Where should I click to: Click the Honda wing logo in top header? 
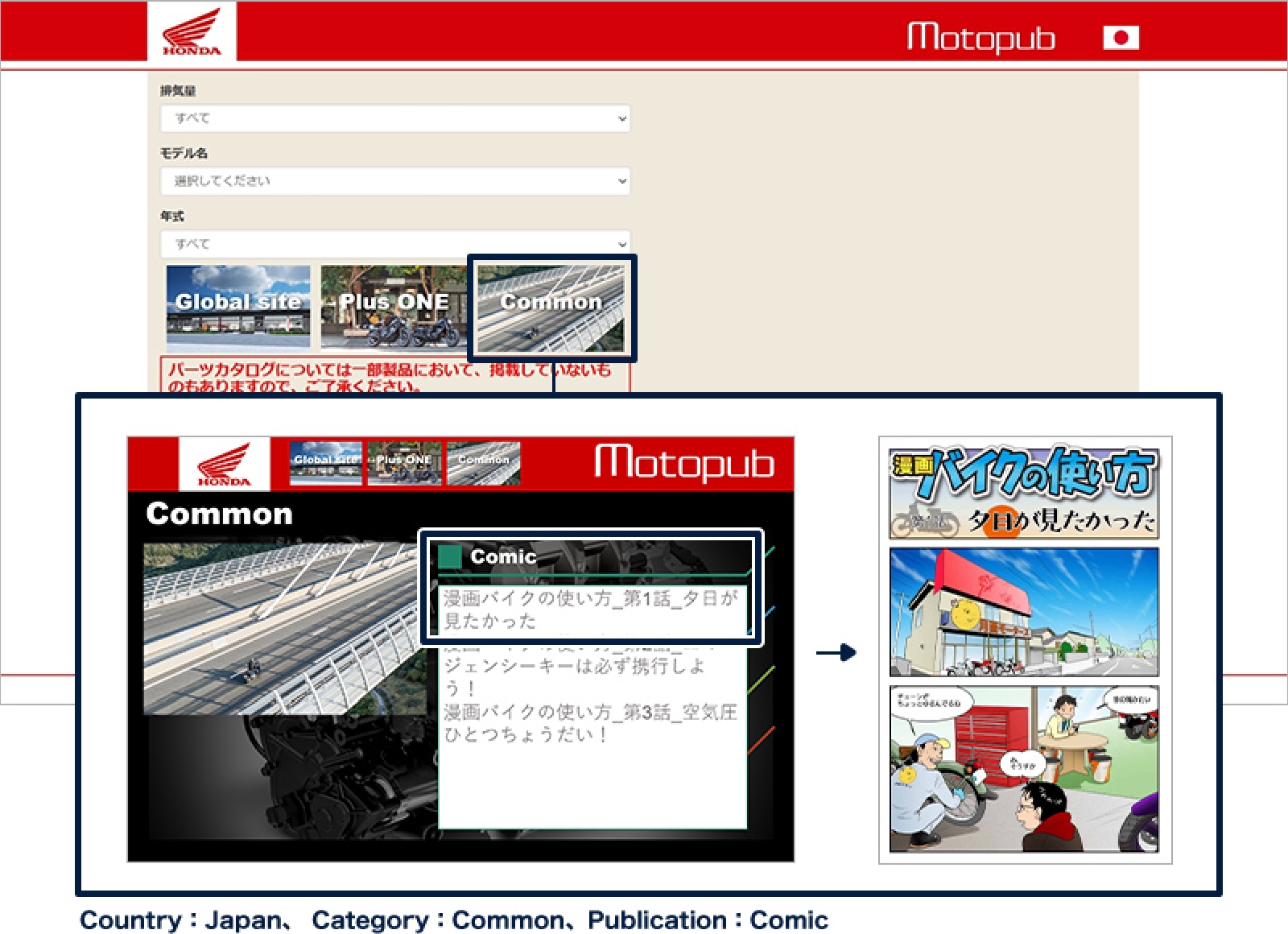click(192, 32)
